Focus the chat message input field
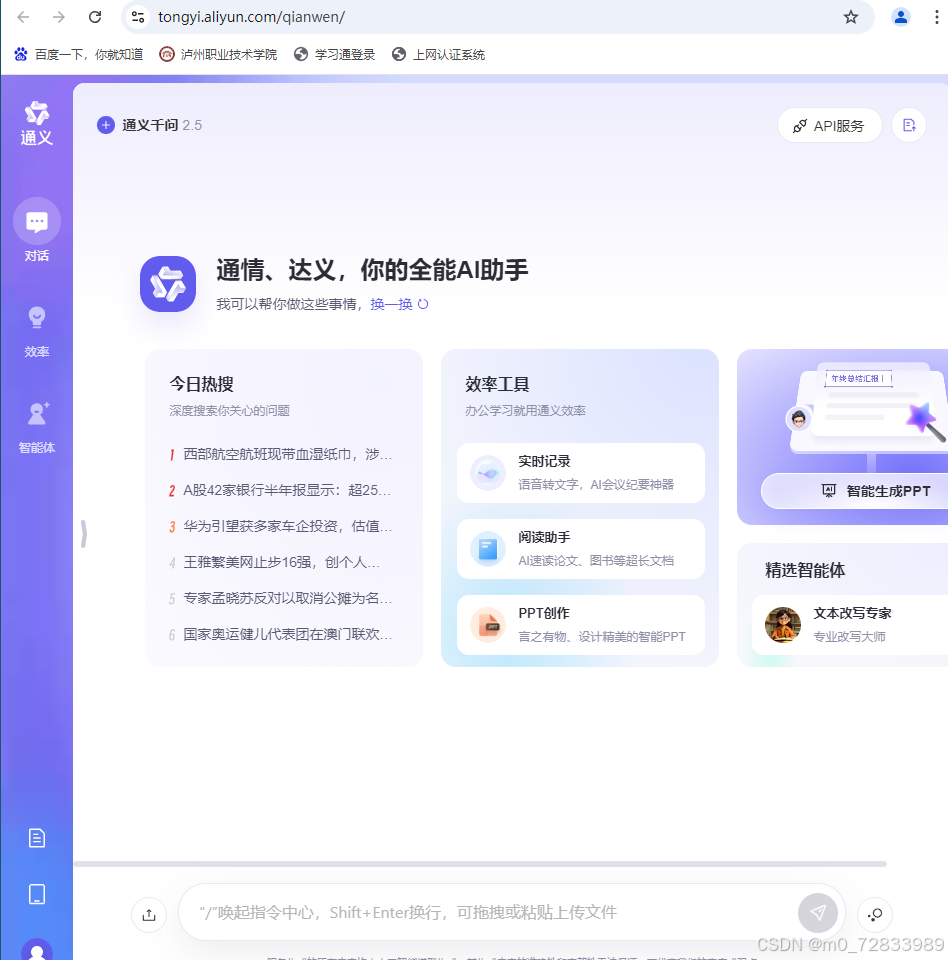The image size is (948, 960). 490,912
